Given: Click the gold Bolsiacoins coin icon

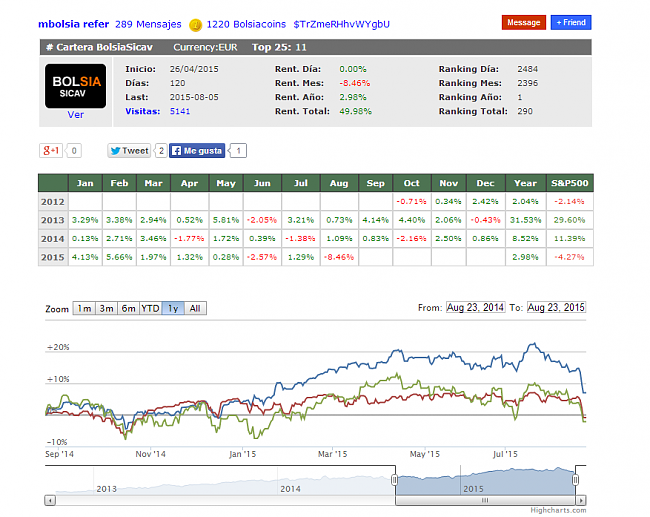Looking at the screenshot, I should [x=196, y=25].
